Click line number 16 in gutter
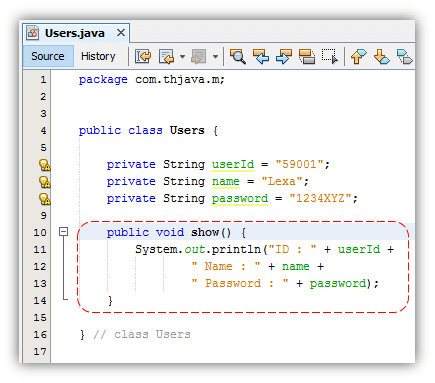 (x=40, y=335)
